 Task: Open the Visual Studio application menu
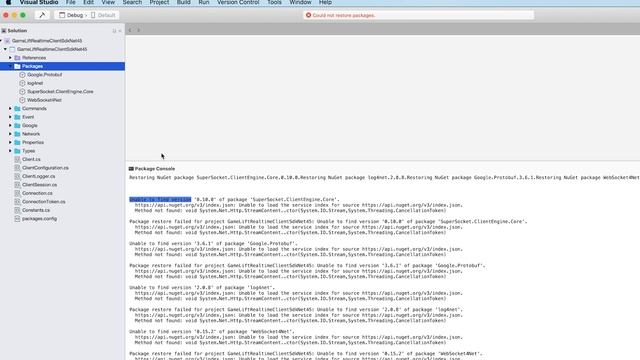coord(39,2)
